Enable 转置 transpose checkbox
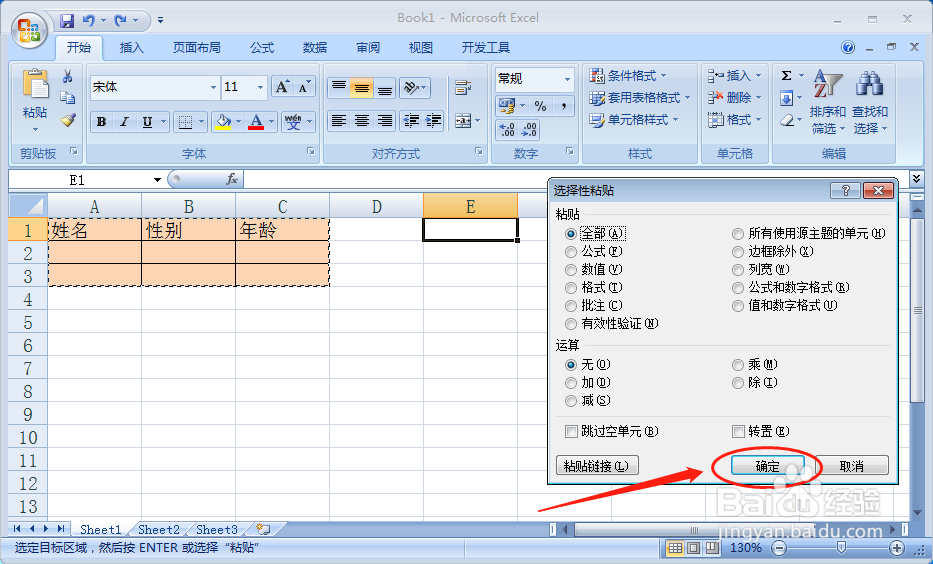 click(x=738, y=431)
